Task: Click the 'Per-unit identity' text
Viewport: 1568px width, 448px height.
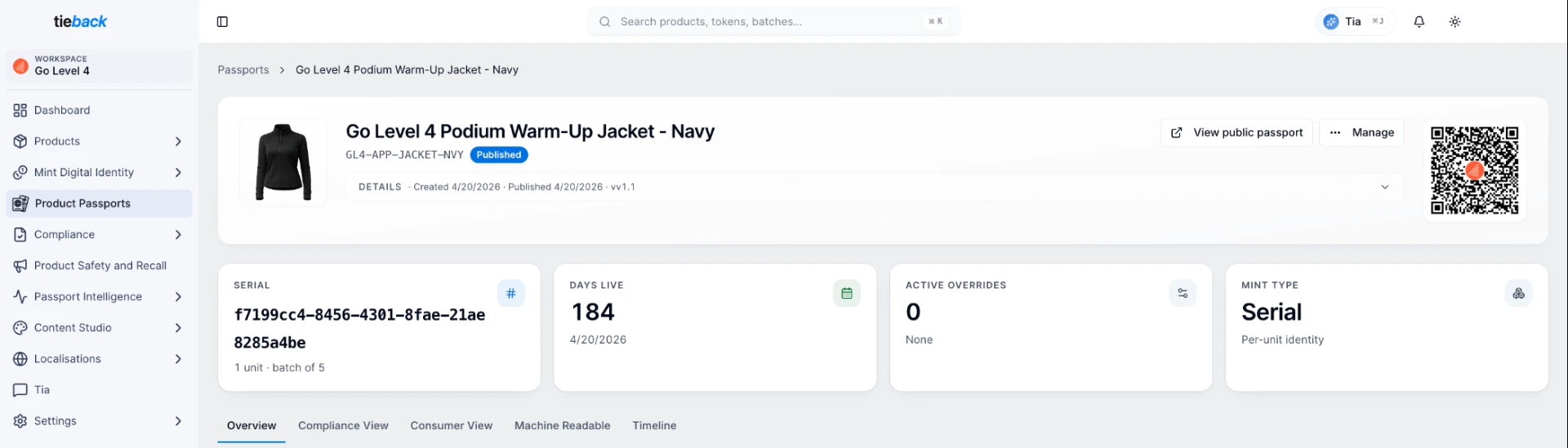Action: pyautogui.click(x=1282, y=340)
